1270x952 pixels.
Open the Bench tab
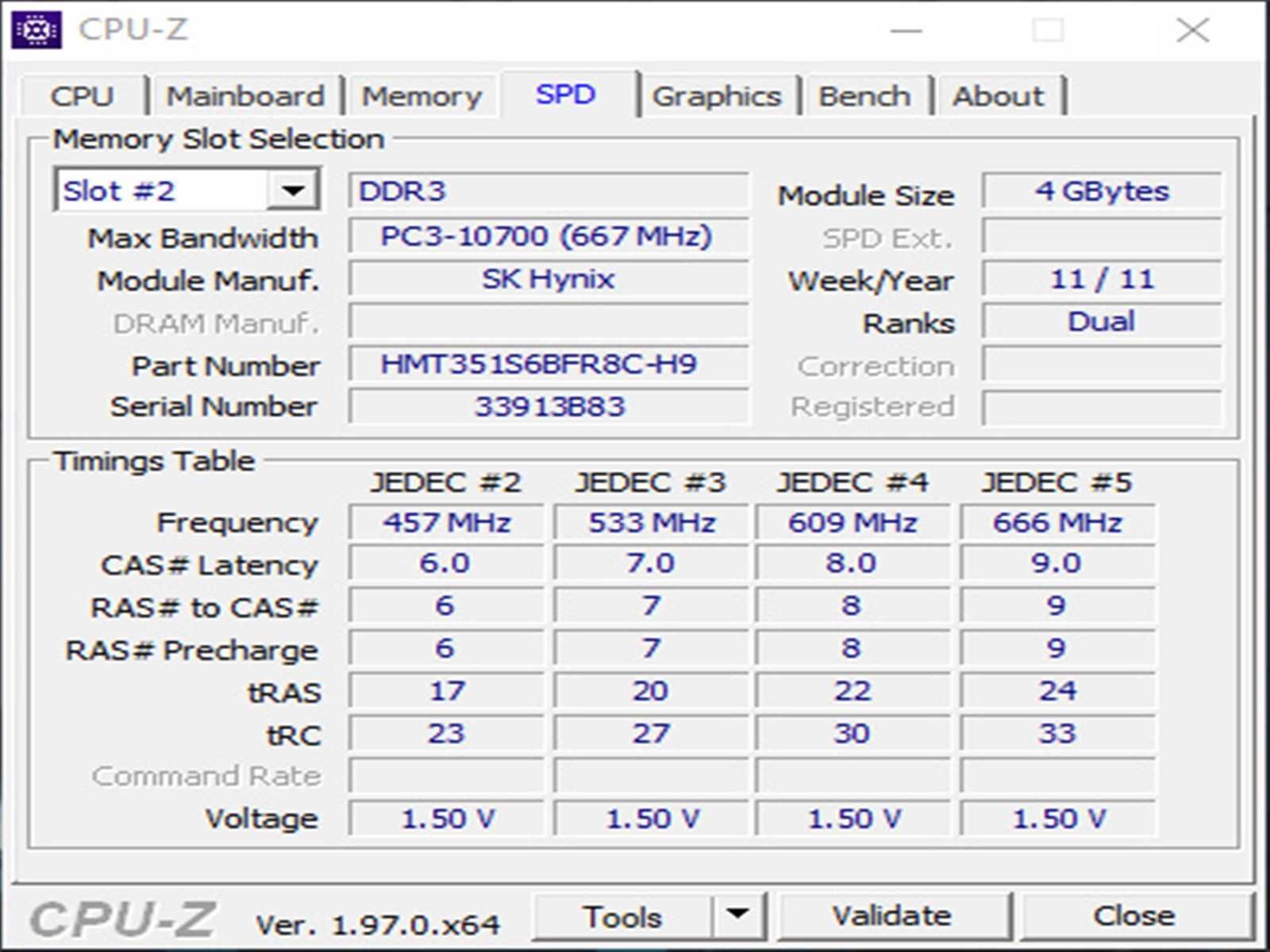(x=864, y=97)
